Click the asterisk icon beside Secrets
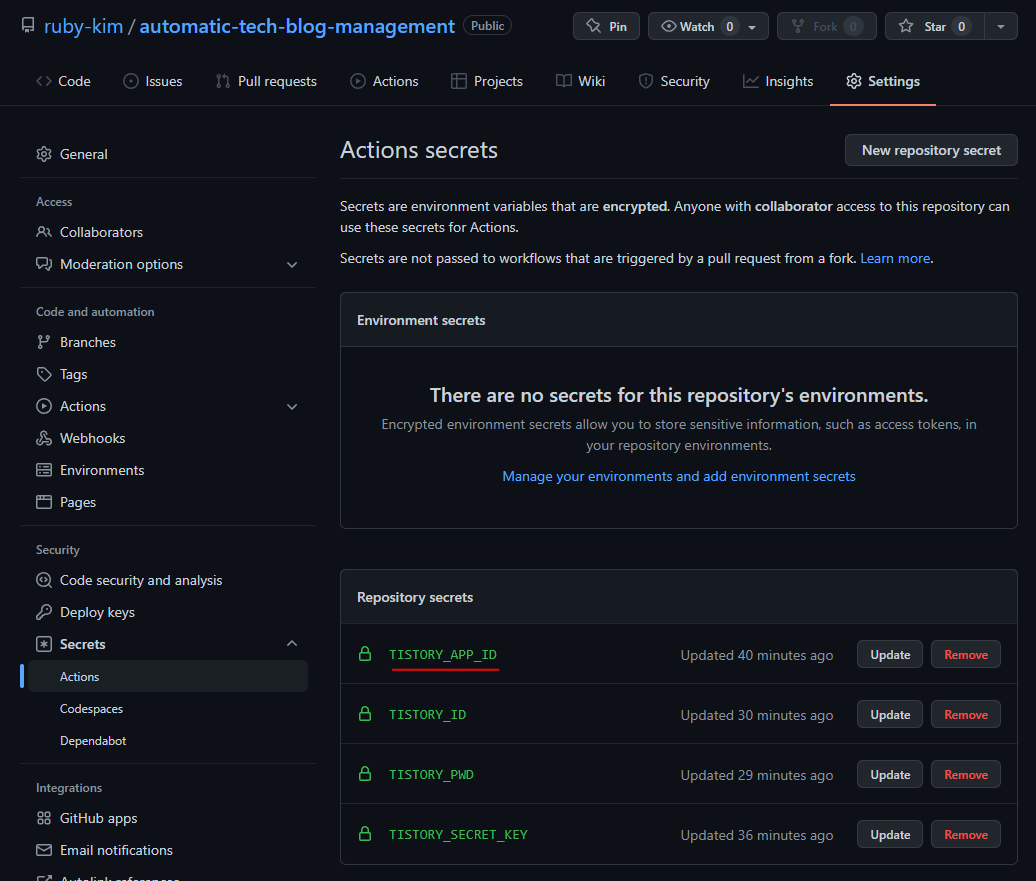The height and width of the screenshot is (881, 1036). (44, 644)
